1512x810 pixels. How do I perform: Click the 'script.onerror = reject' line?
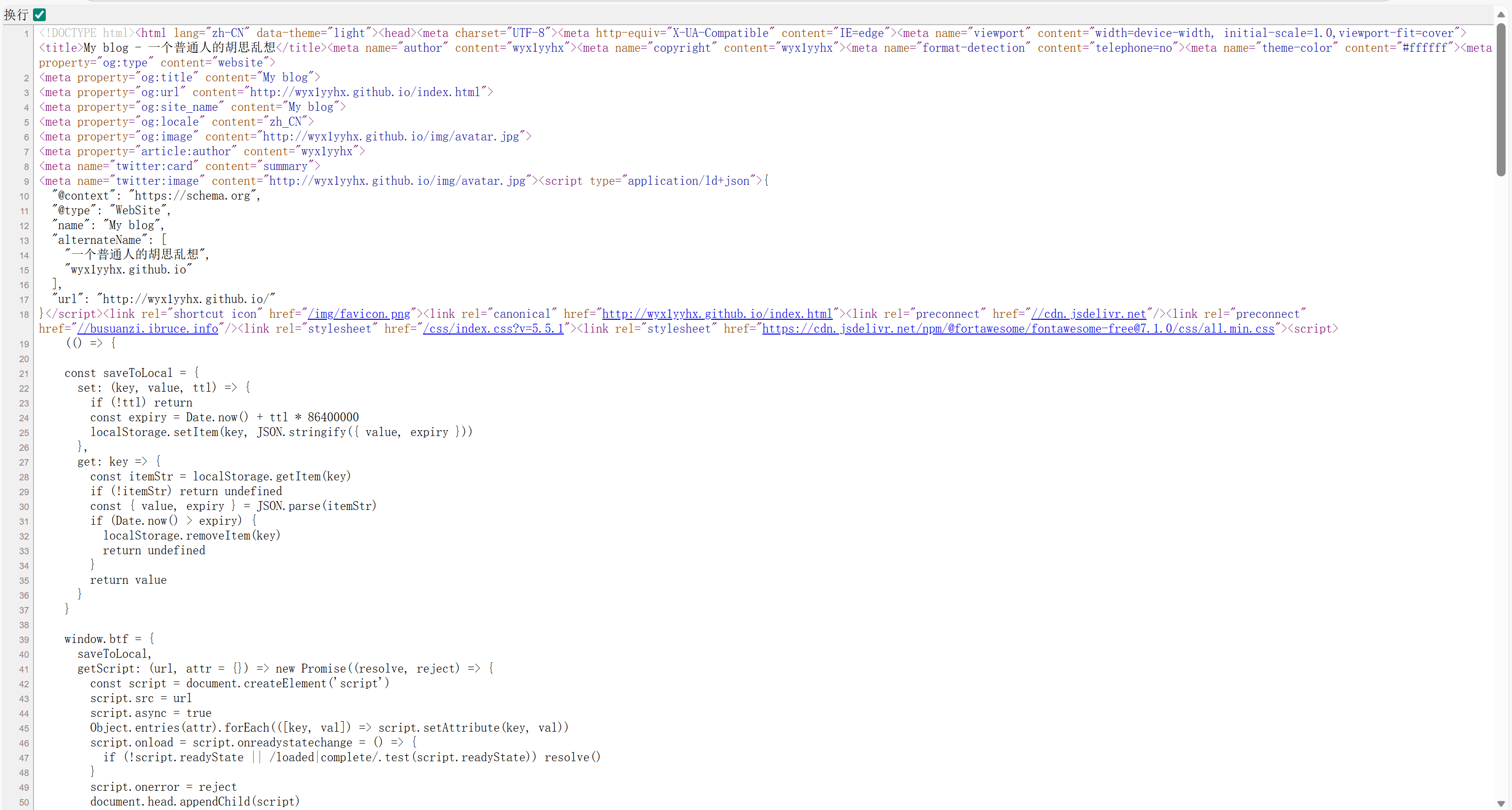tap(164, 787)
